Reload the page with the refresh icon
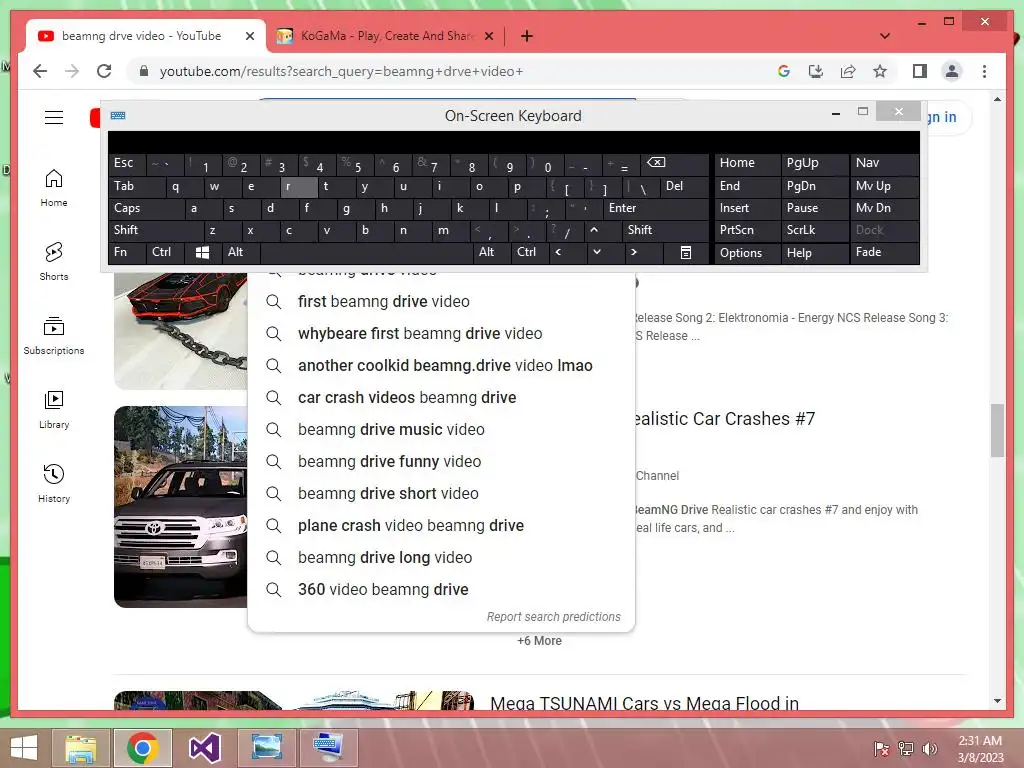This screenshot has height=768, width=1024. 104,71
